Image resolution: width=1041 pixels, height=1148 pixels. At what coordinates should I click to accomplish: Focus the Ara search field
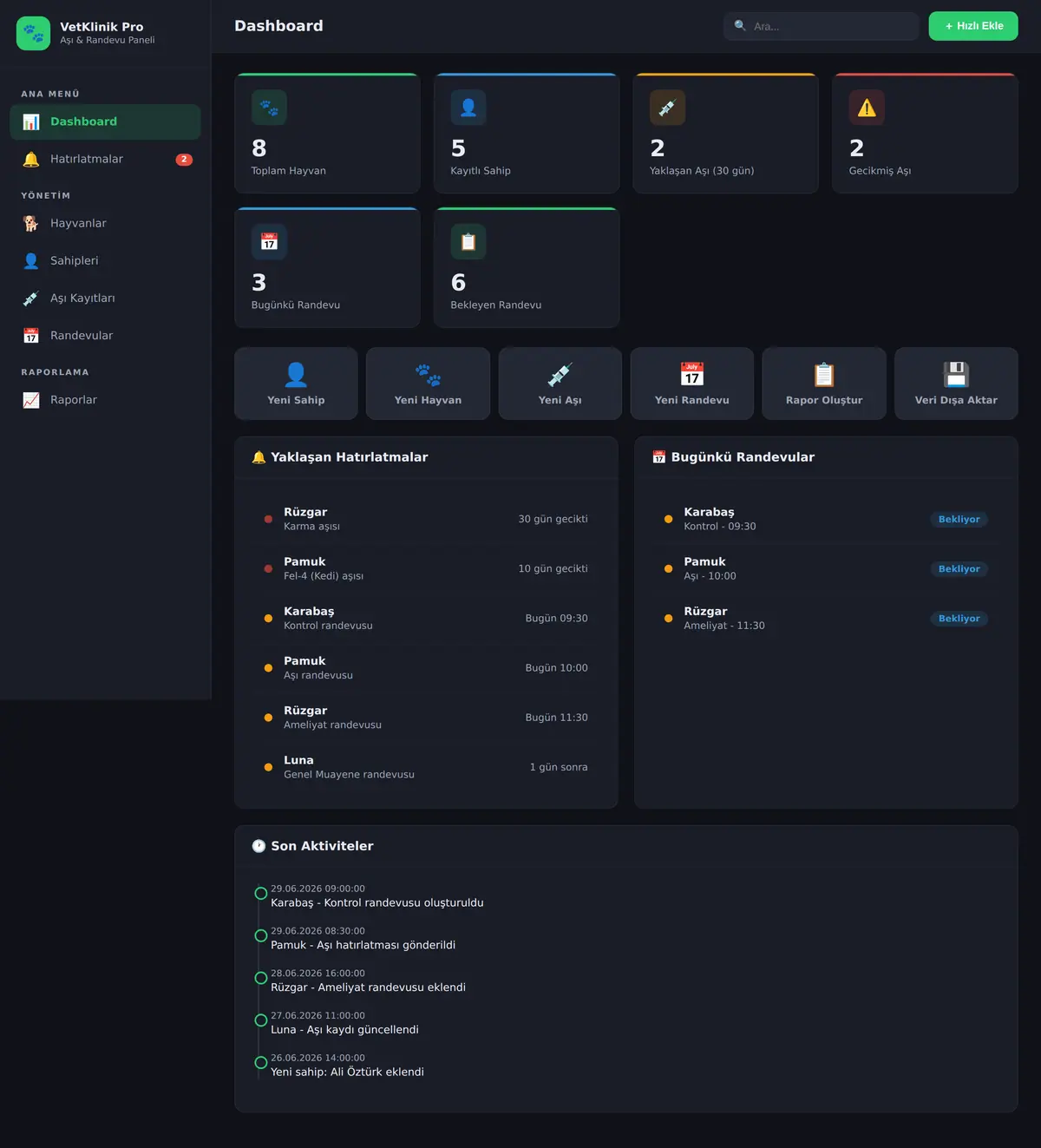tap(822, 26)
